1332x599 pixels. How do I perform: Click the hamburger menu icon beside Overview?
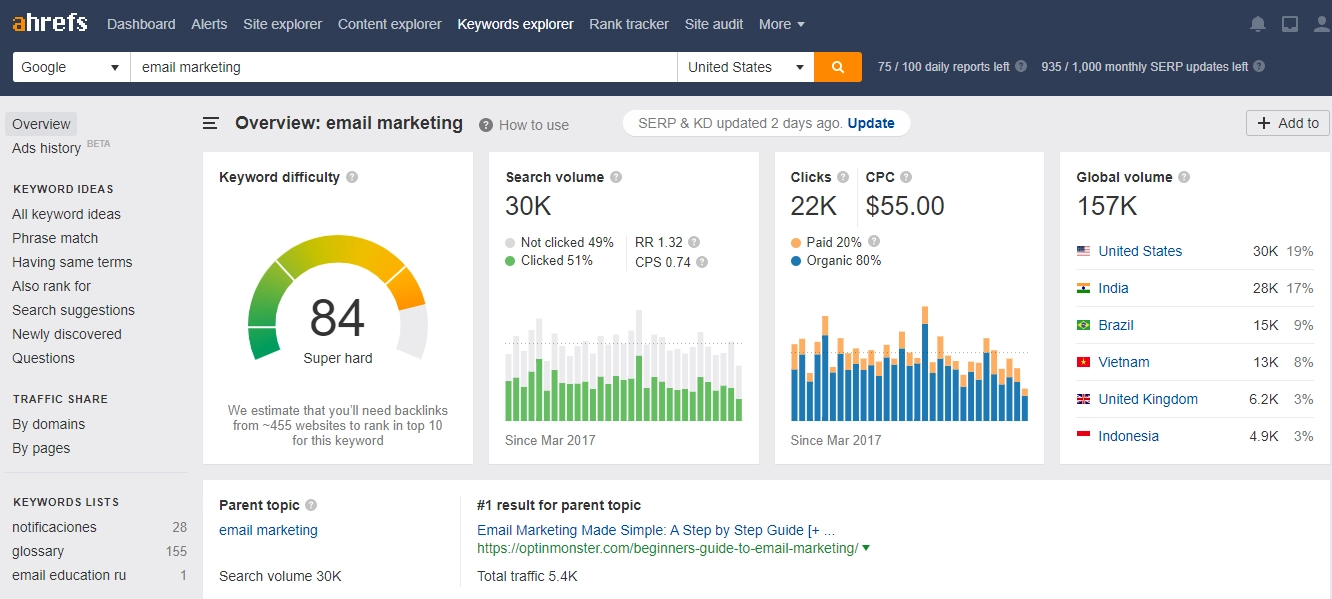(211, 124)
